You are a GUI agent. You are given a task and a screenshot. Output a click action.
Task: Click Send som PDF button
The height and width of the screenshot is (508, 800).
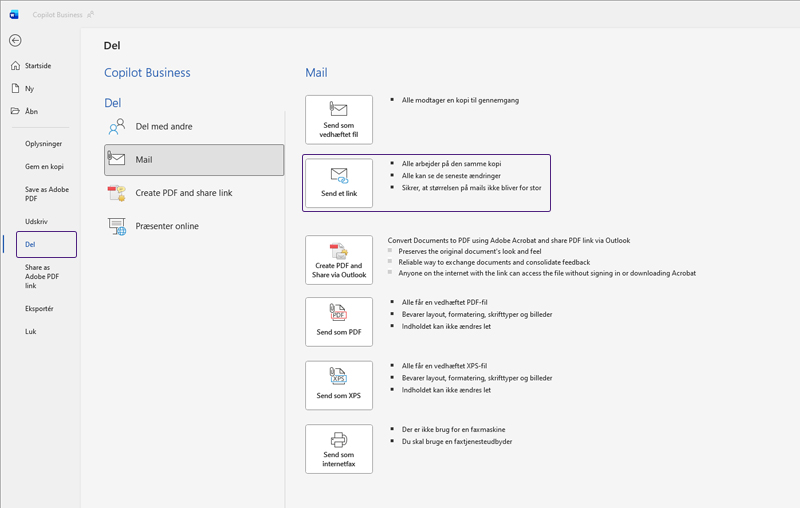coord(338,322)
